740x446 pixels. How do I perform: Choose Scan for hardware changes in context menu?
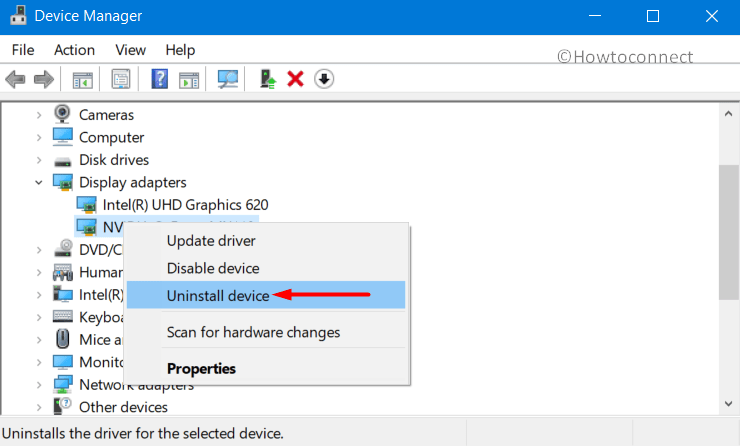(266, 332)
